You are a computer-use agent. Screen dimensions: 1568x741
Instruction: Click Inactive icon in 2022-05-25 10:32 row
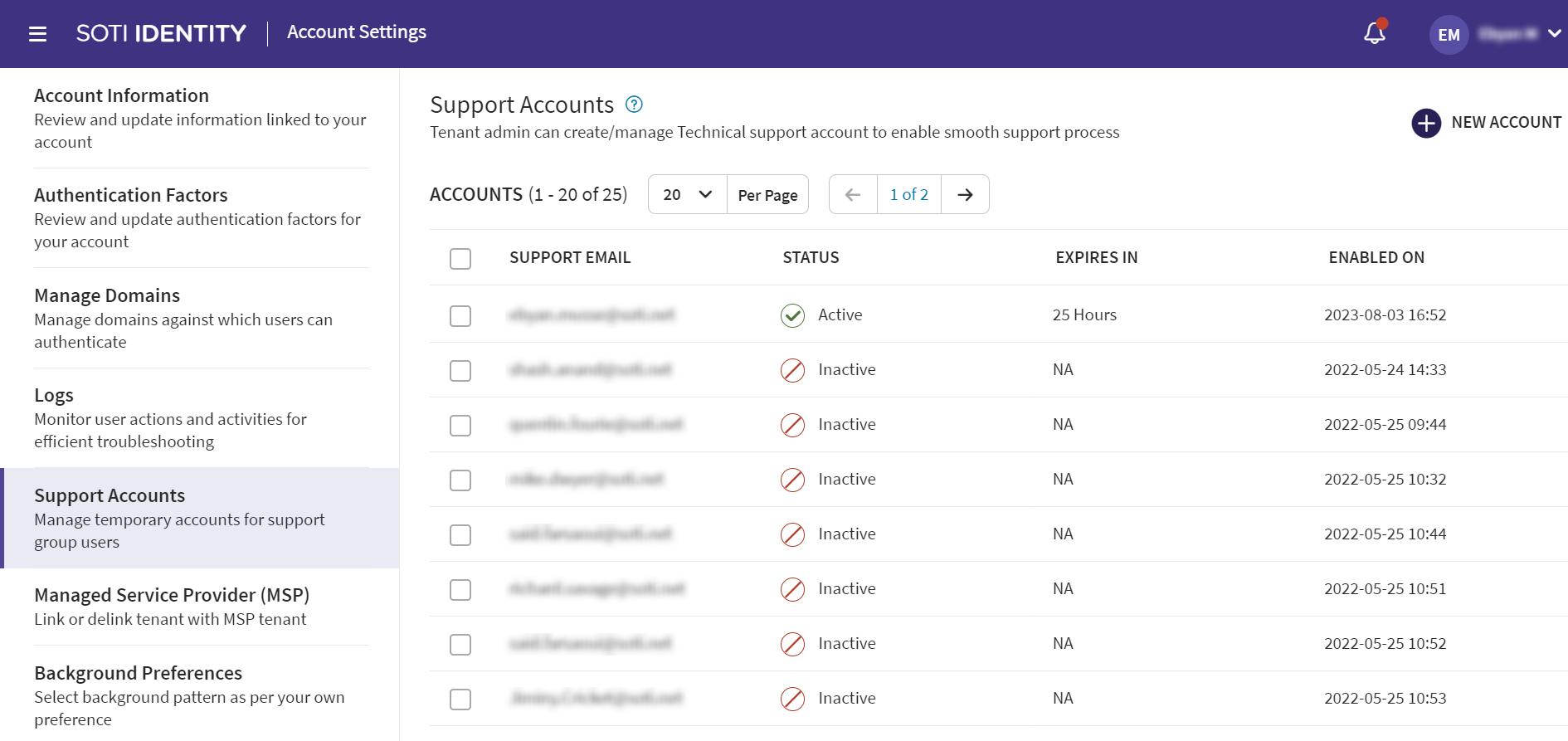click(x=792, y=480)
